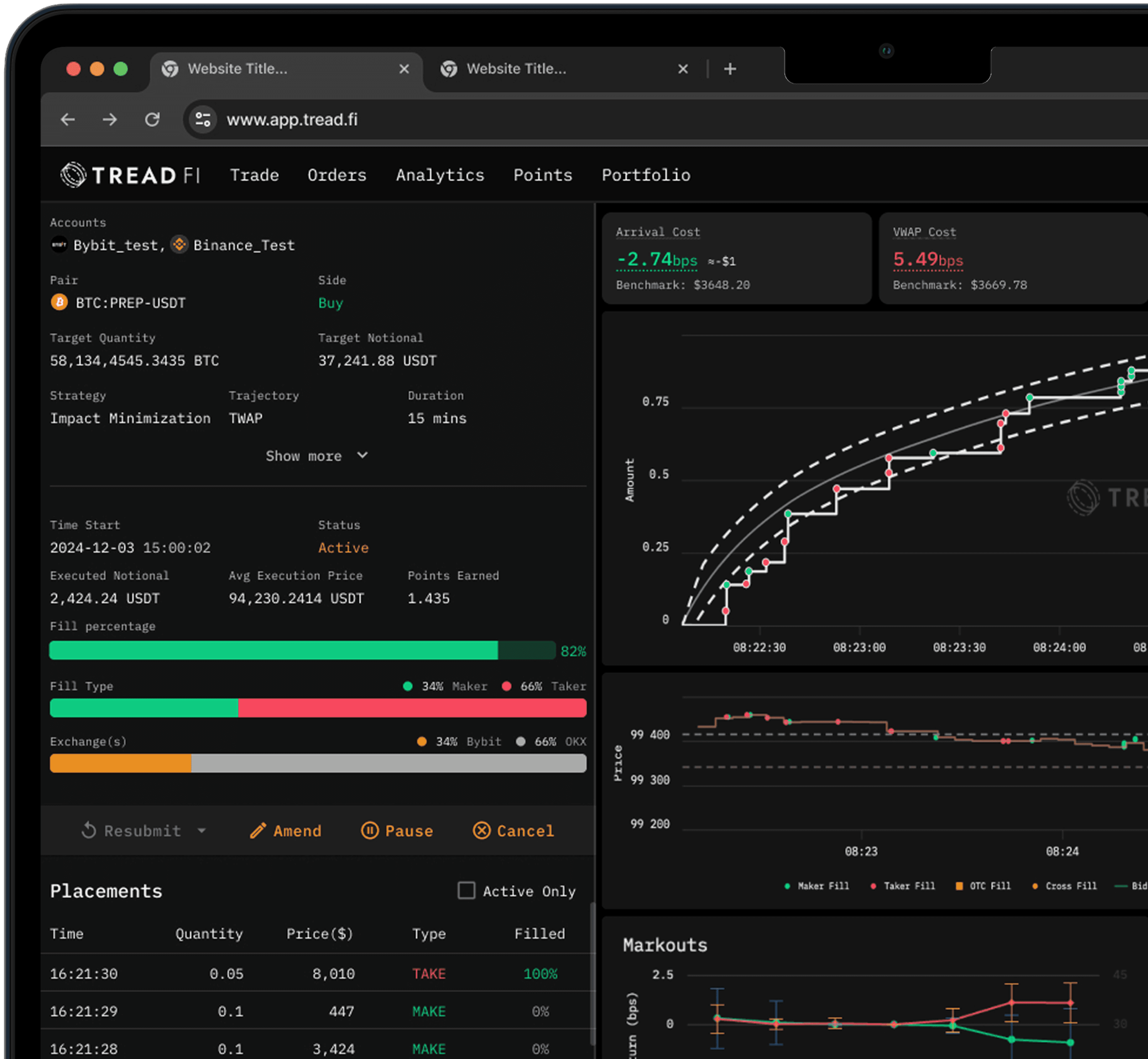Select the 16:21:30 placement row
1148x1059 pixels.
coord(315,973)
